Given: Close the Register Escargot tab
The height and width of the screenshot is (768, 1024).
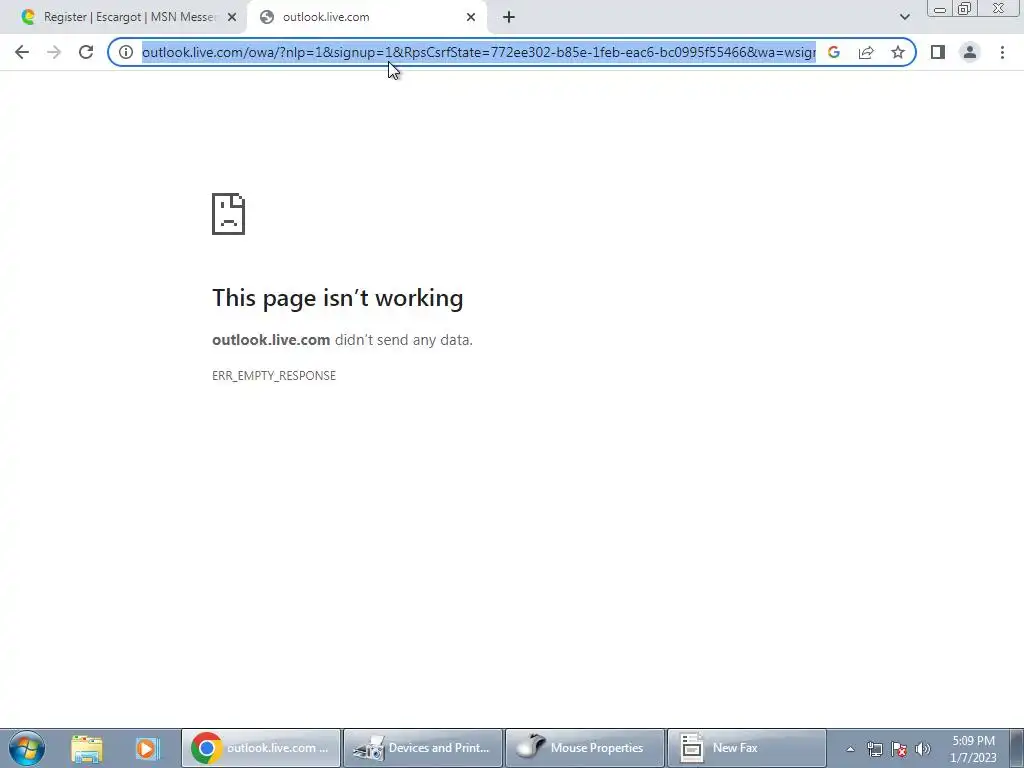Looking at the screenshot, I should click(x=232, y=17).
